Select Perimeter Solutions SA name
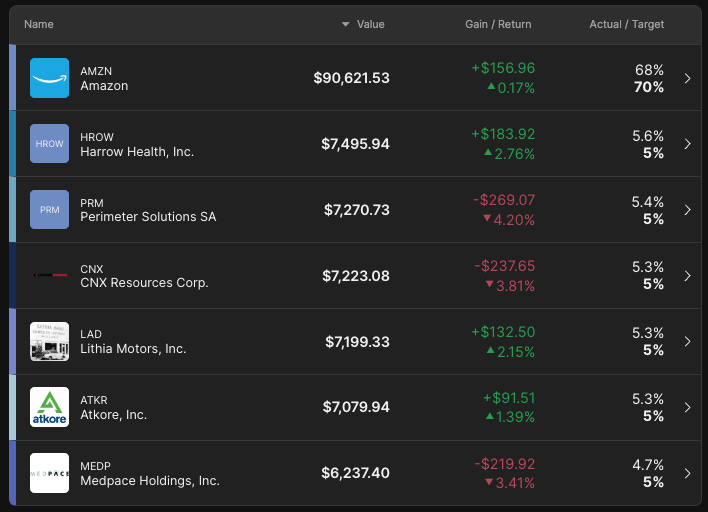Viewport: 708px width, 512px height. point(148,217)
